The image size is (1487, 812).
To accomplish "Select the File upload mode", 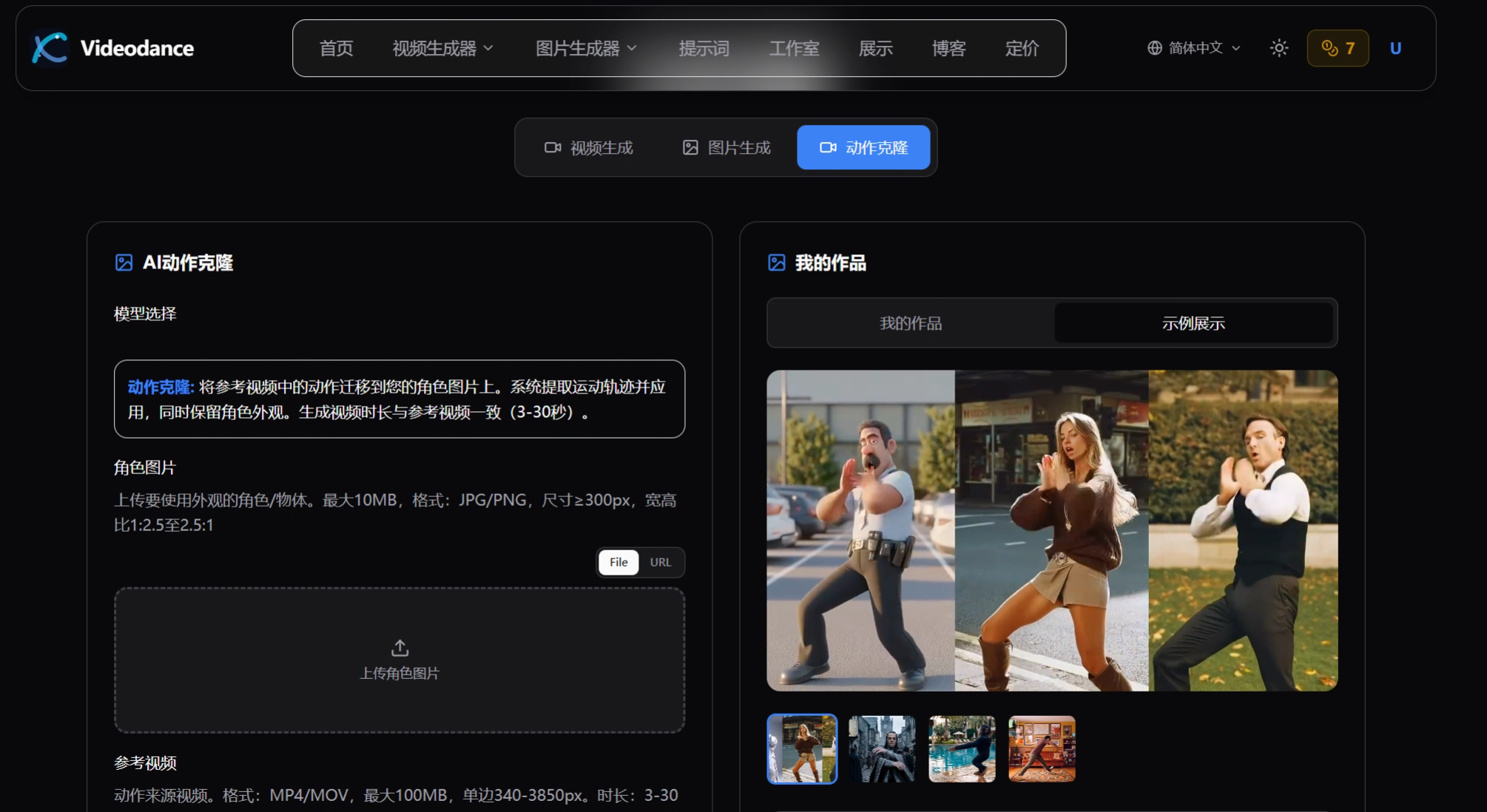I will [618, 562].
